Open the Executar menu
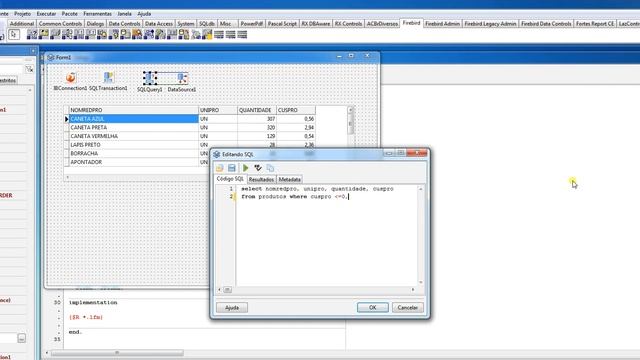Viewport: 640px width, 360px height. (x=47, y=13)
